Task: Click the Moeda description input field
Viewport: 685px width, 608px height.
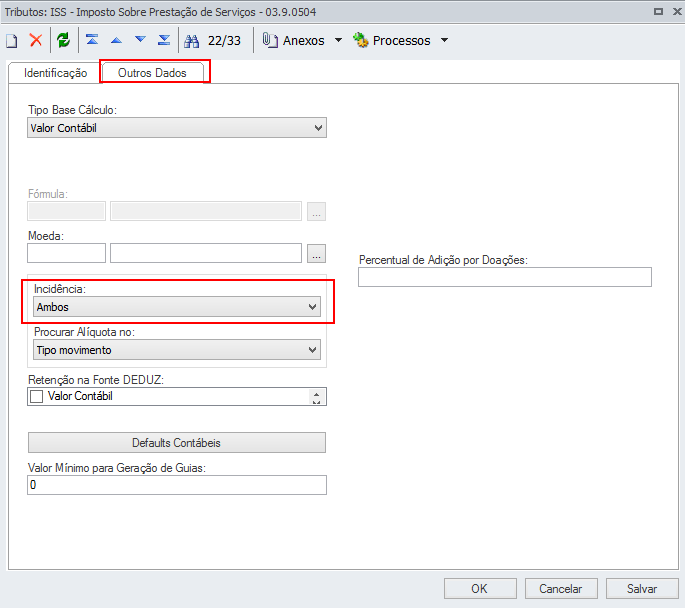Action: click(x=206, y=253)
